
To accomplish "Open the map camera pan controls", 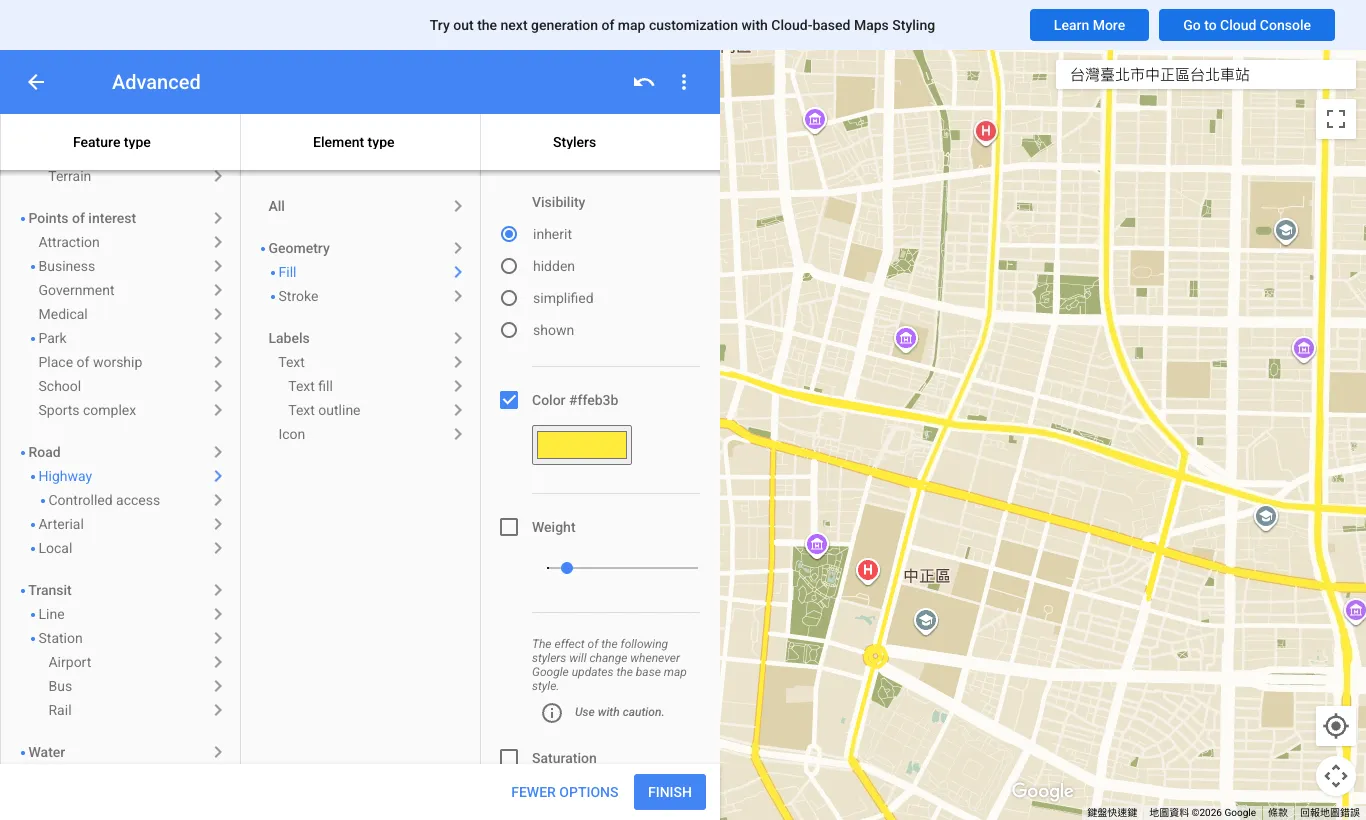I will [x=1336, y=775].
